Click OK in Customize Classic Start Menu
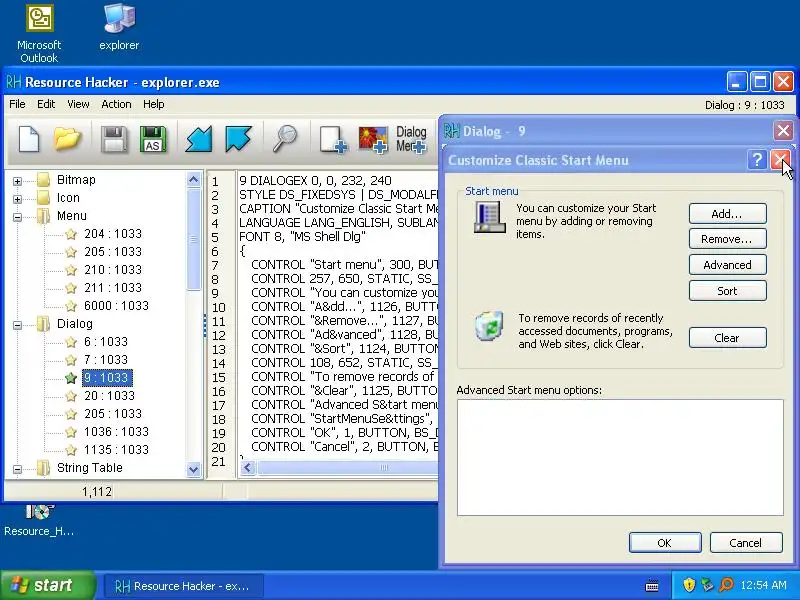The image size is (800, 600). [665, 543]
